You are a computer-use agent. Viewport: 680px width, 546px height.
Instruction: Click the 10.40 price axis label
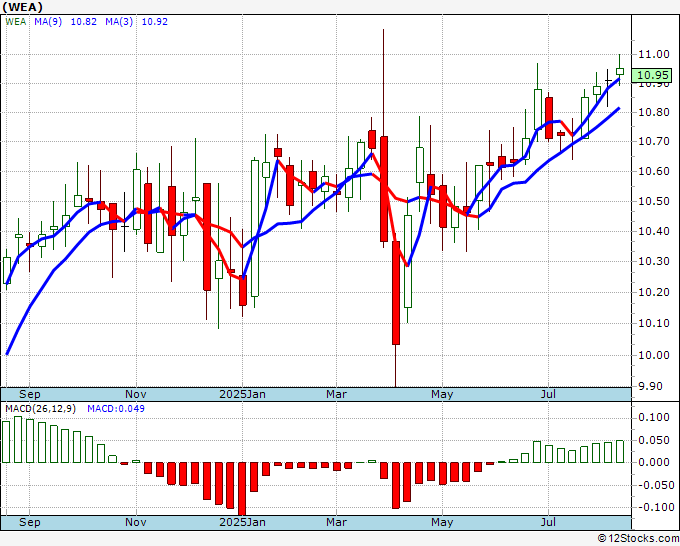point(654,231)
